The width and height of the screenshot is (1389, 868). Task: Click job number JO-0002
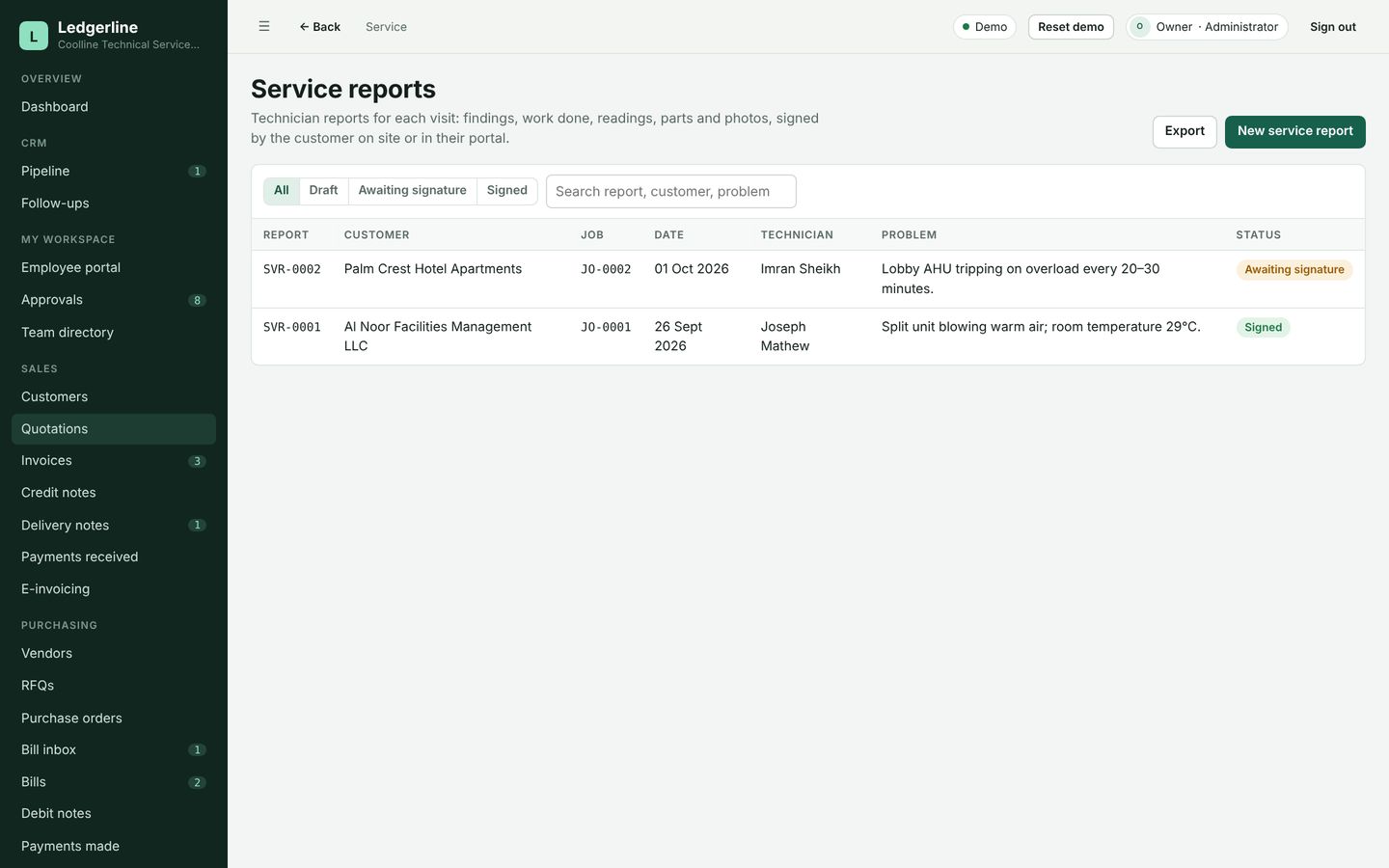pos(606,270)
